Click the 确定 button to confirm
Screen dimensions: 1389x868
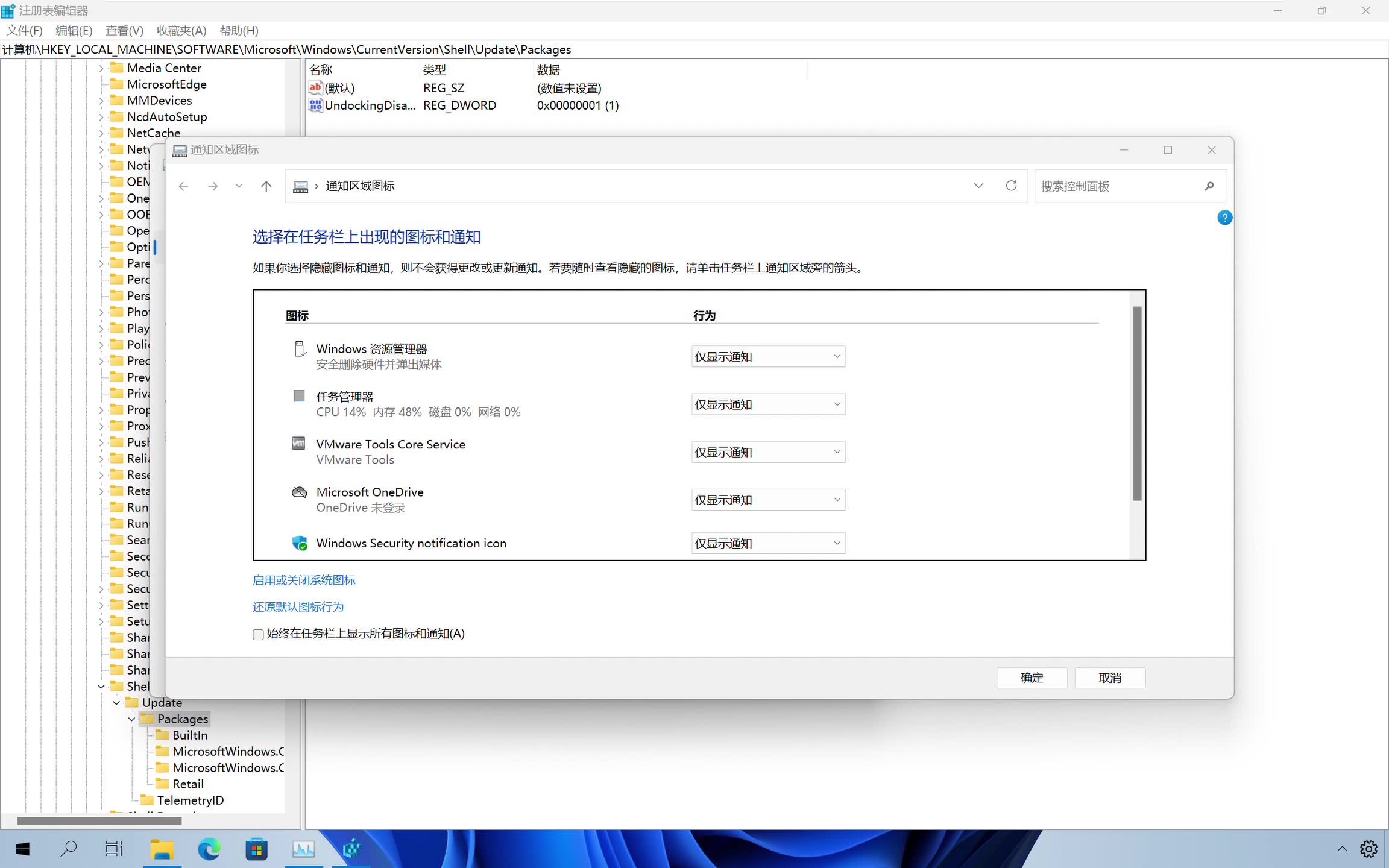point(1032,678)
